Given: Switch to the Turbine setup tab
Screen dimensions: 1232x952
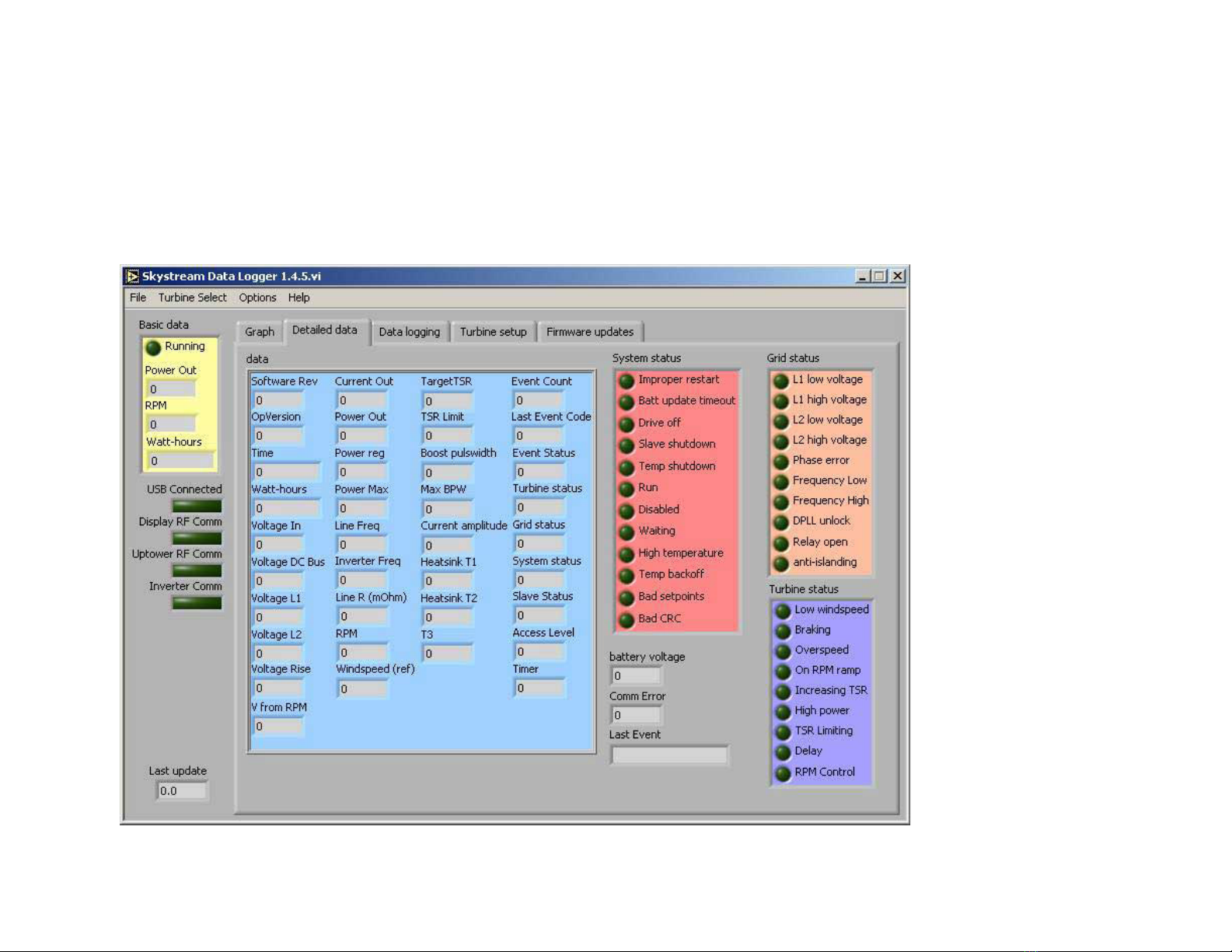Looking at the screenshot, I should (x=493, y=332).
